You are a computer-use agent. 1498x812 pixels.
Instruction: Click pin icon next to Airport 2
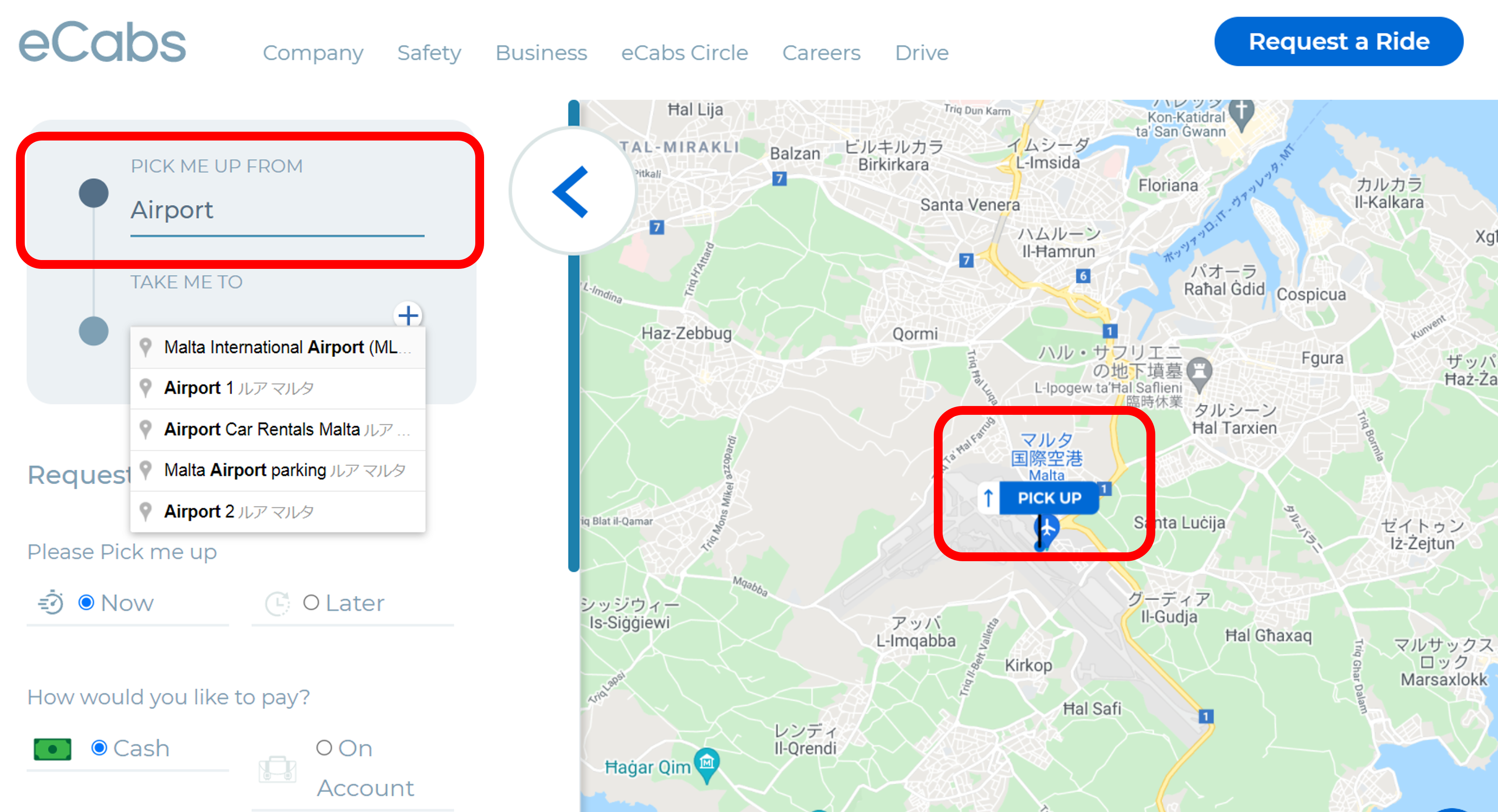click(x=146, y=512)
